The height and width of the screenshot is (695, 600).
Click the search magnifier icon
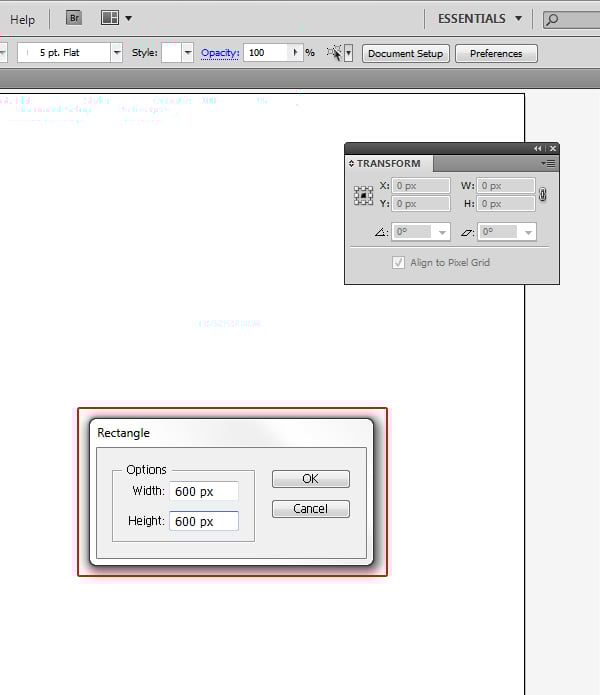pos(554,19)
